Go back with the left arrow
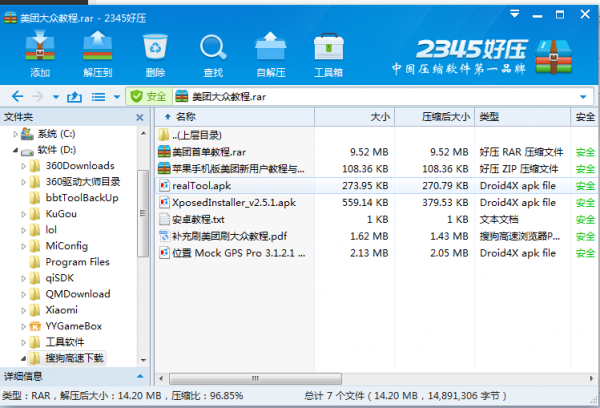The height and width of the screenshot is (408, 600). 18,96
